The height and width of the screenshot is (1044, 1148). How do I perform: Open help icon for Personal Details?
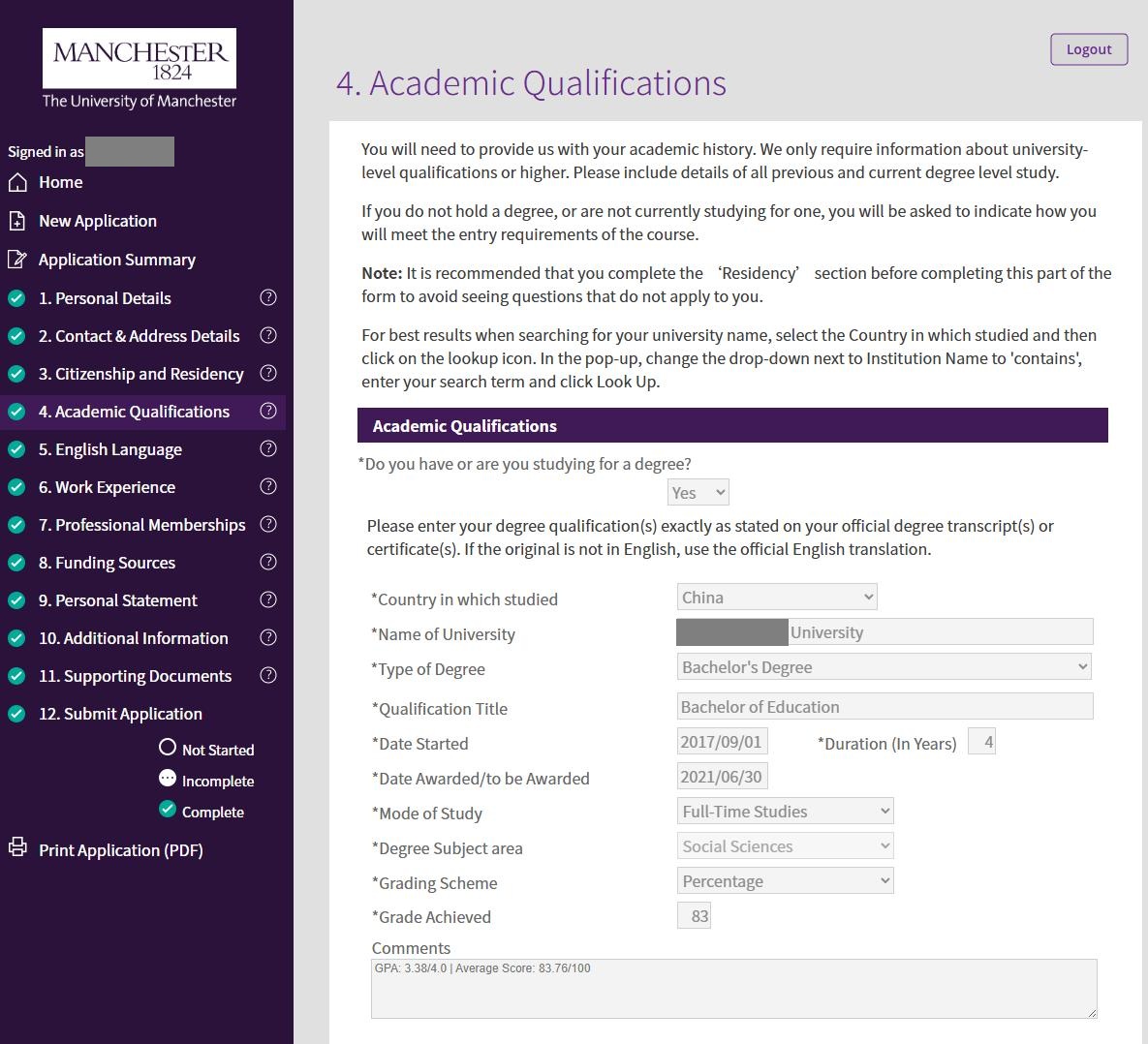click(x=269, y=297)
